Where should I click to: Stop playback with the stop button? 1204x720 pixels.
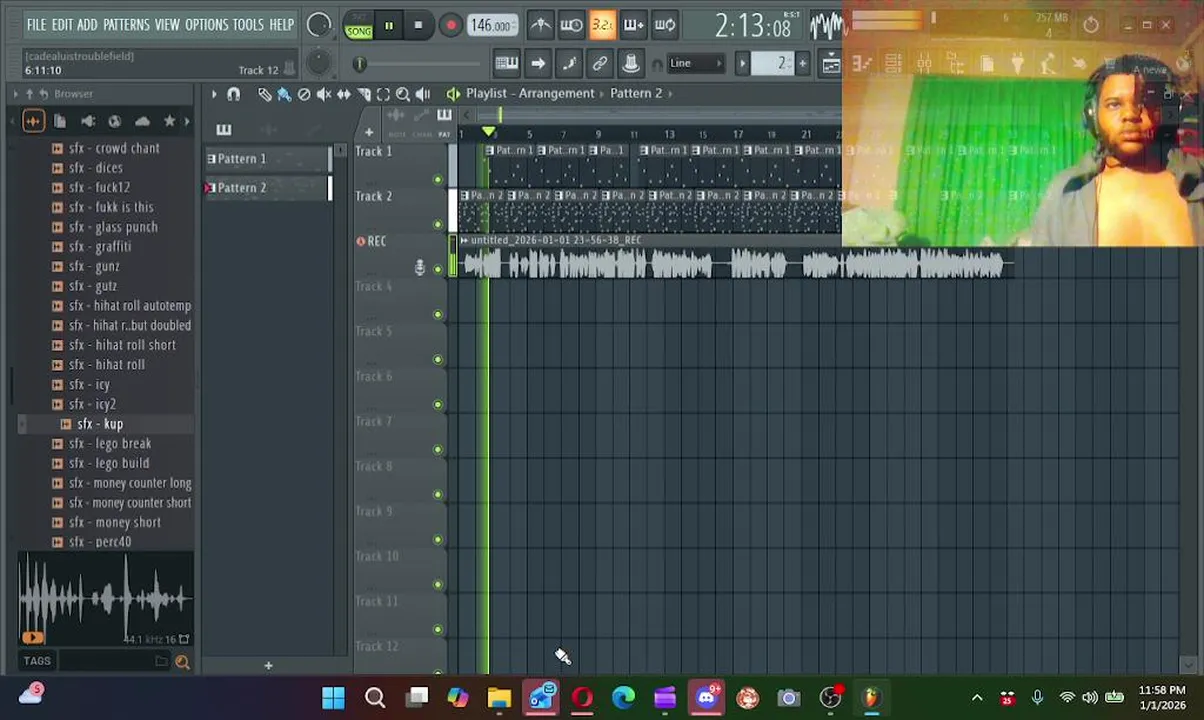pyautogui.click(x=418, y=25)
